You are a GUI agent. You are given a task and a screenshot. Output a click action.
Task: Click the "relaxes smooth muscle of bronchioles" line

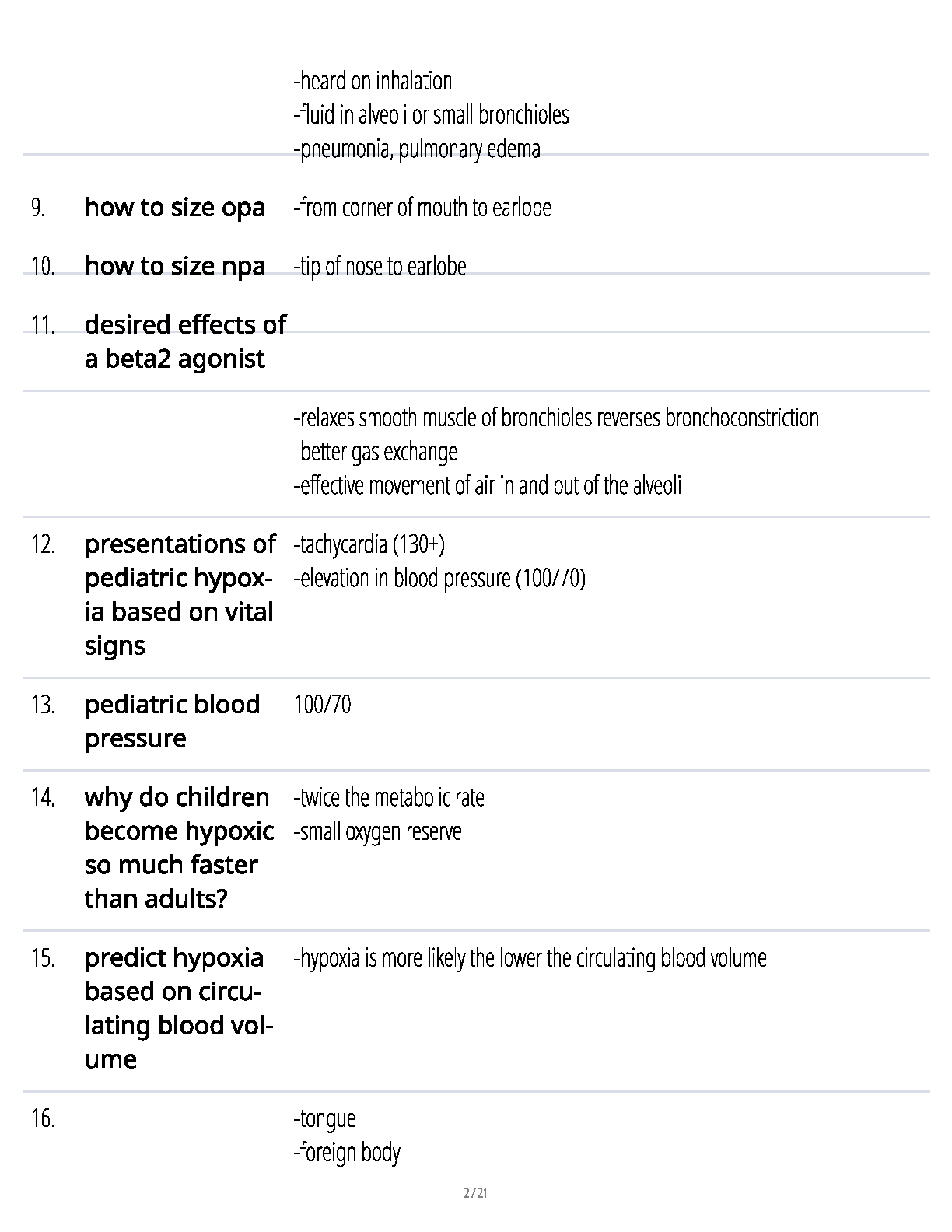[x=555, y=418]
